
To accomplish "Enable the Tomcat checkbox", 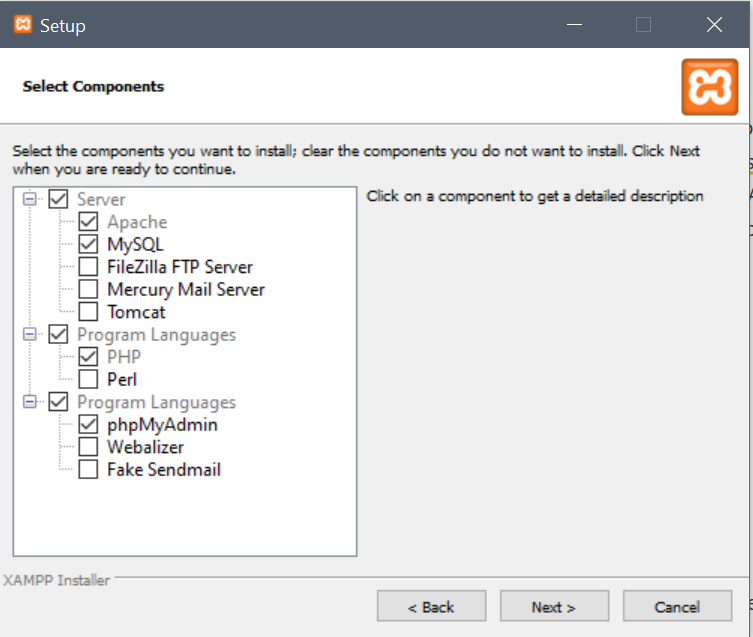I will pos(88,312).
